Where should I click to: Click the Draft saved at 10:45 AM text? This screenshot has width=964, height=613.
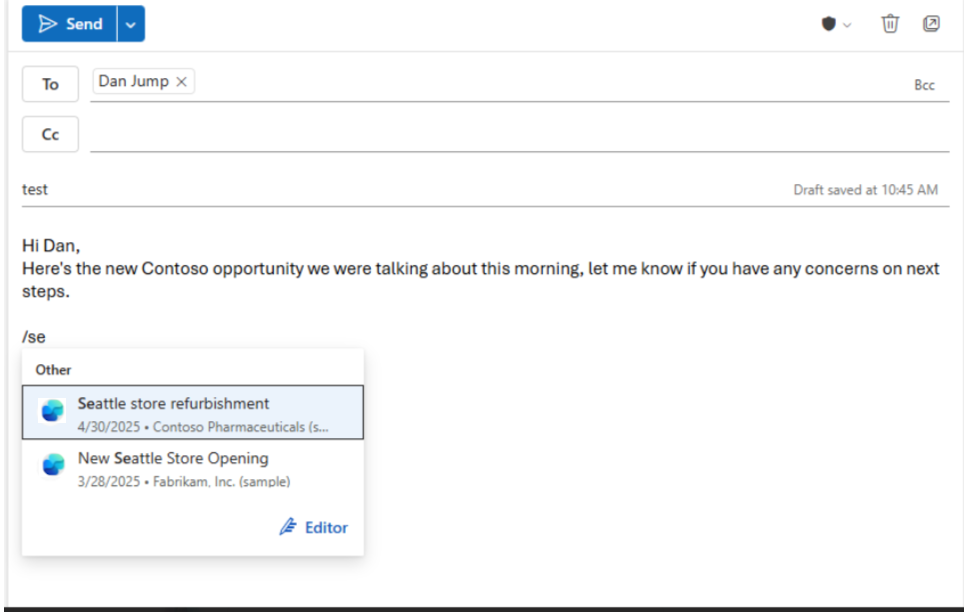869,189
